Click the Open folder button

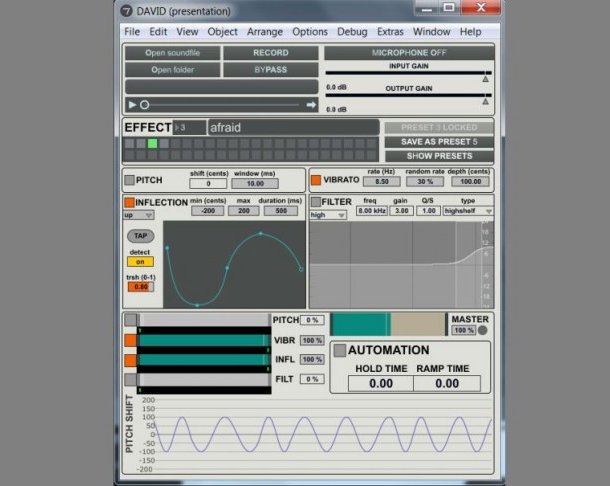pos(172,70)
